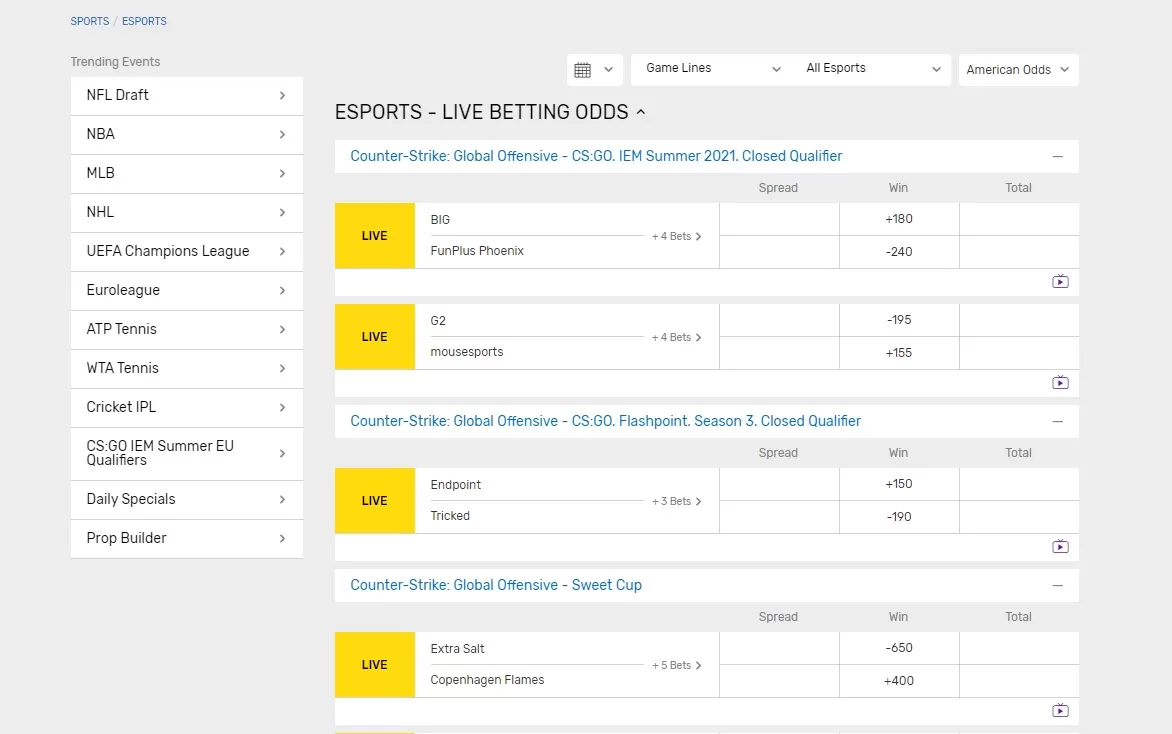The height and width of the screenshot is (734, 1172).
Task: Bet on Extra Salt at -650
Action: [899, 648]
